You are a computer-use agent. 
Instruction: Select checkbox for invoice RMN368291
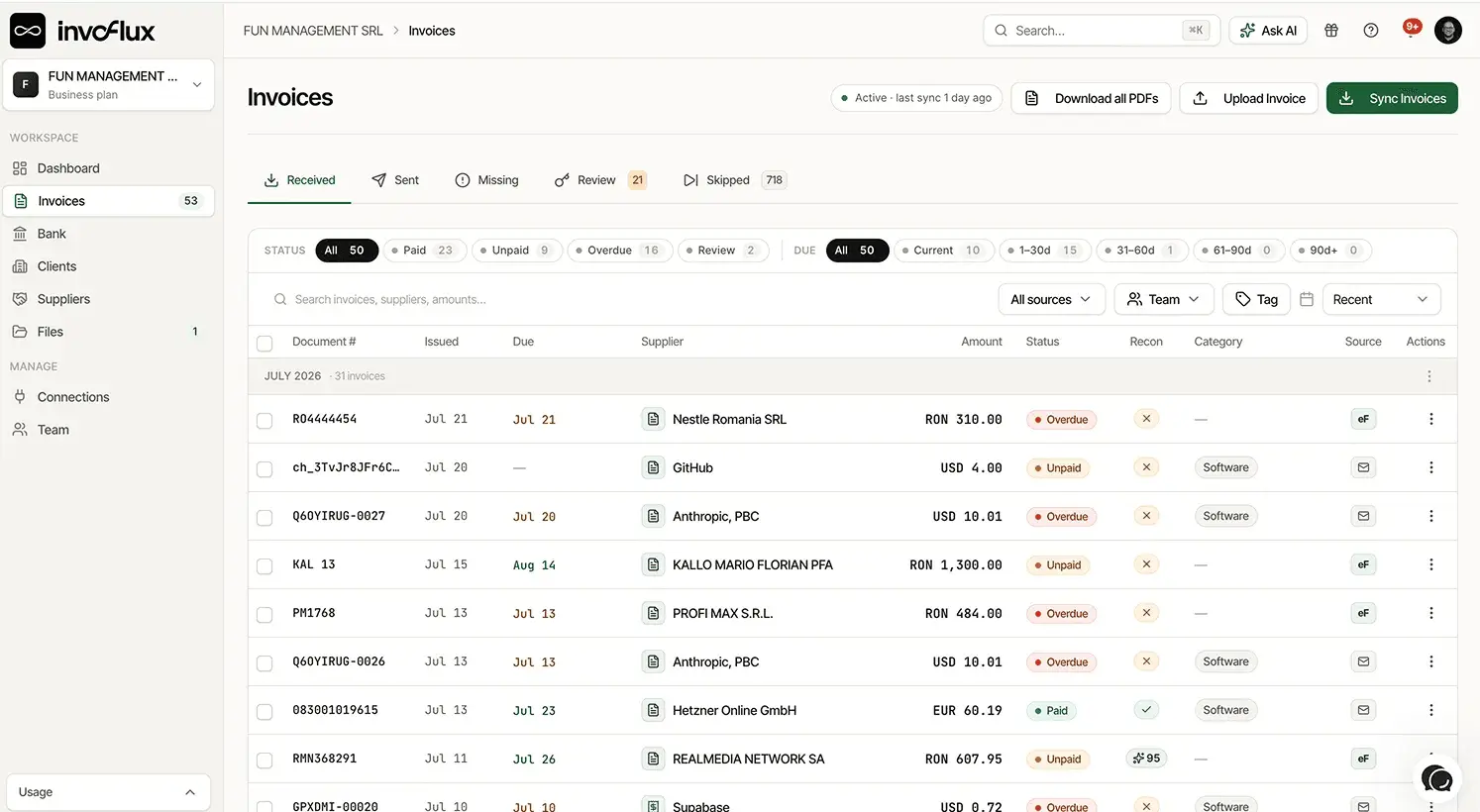(264, 761)
